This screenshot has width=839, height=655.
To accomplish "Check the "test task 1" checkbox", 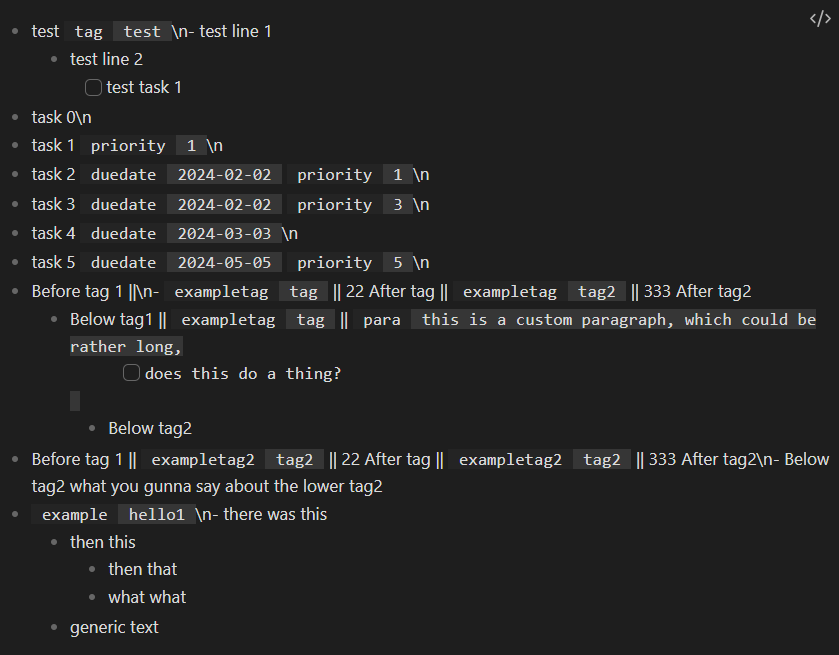I will 93,87.
